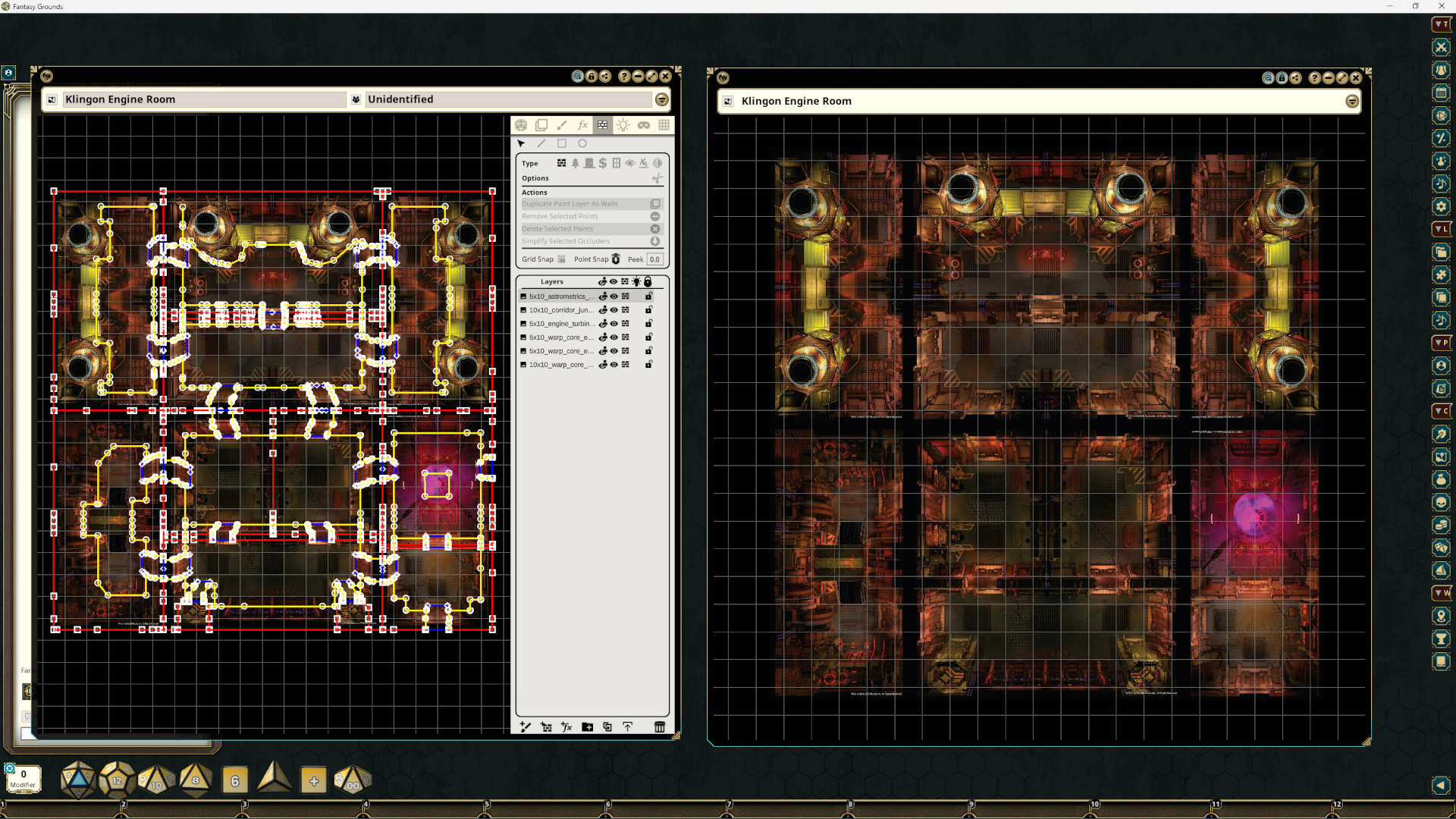The height and width of the screenshot is (819, 1456).
Task: Enable the Grid Snap toggle
Action: (561, 259)
